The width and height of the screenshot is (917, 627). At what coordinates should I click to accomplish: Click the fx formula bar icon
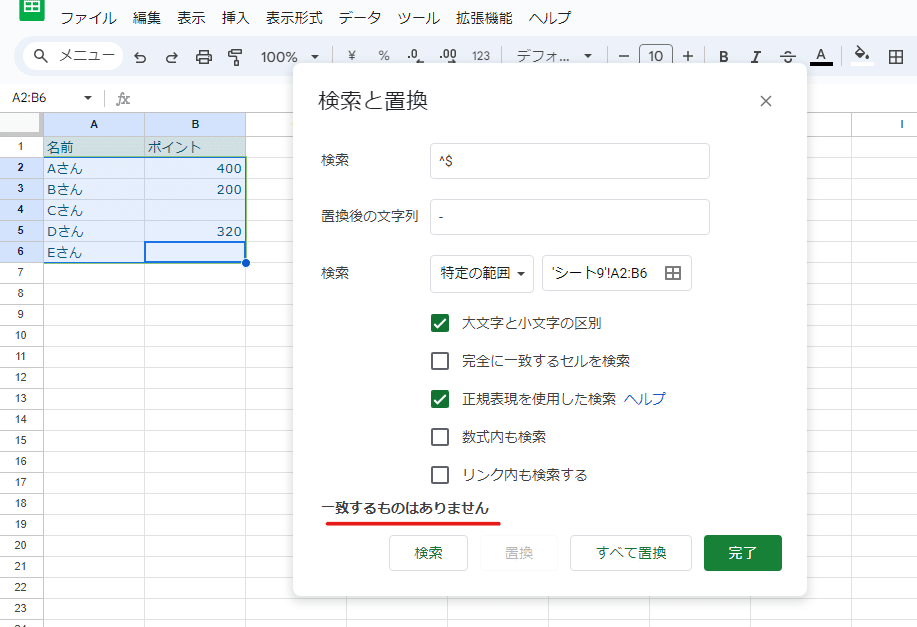(123, 98)
